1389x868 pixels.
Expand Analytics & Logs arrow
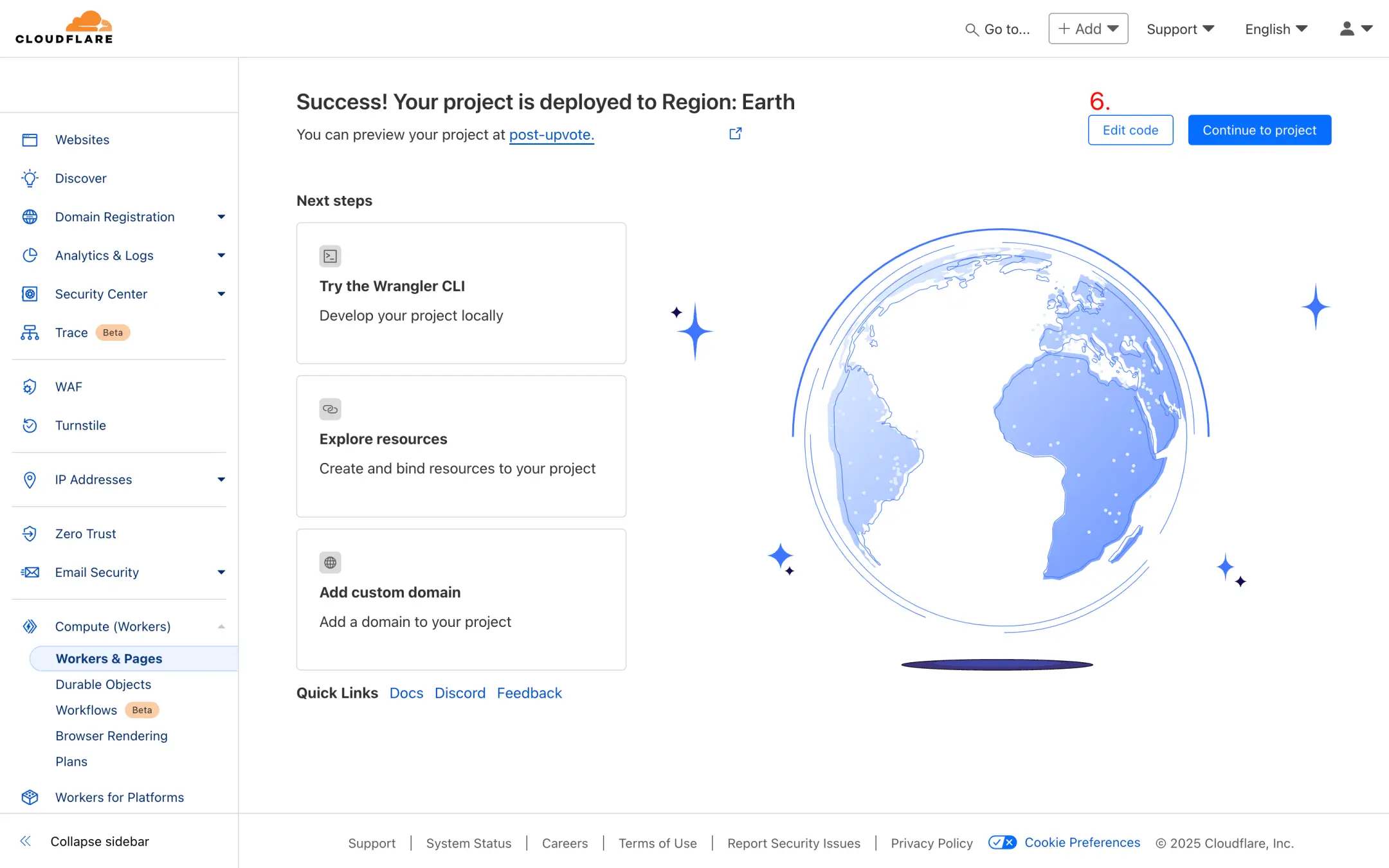pyautogui.click(x=221, y=255)
